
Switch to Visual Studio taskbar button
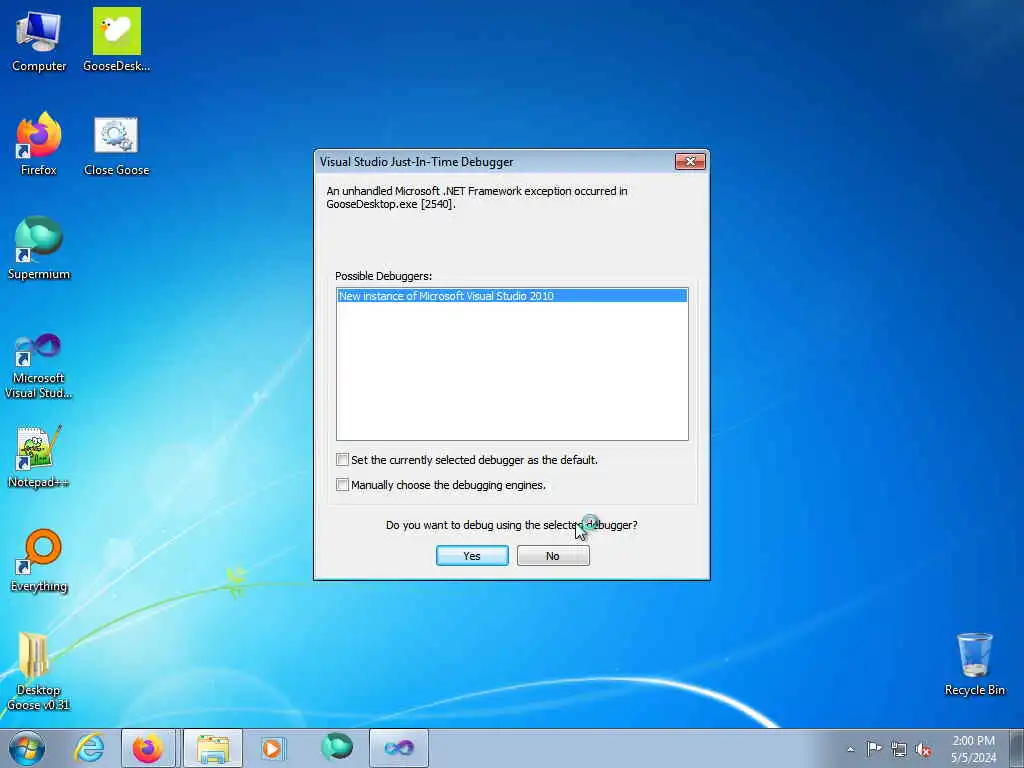(399, 748)
